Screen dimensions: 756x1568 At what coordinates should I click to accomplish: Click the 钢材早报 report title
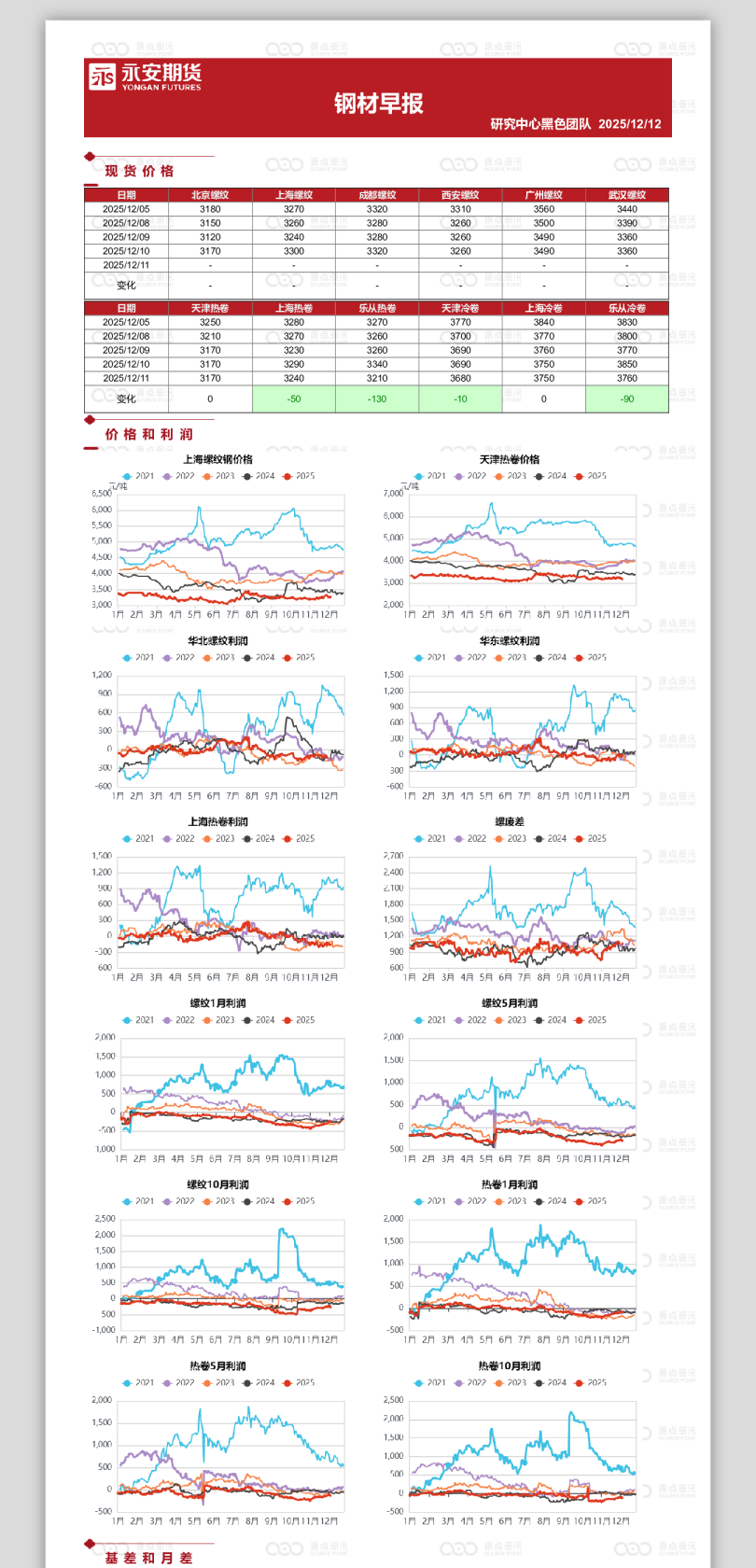coord(379,103)
